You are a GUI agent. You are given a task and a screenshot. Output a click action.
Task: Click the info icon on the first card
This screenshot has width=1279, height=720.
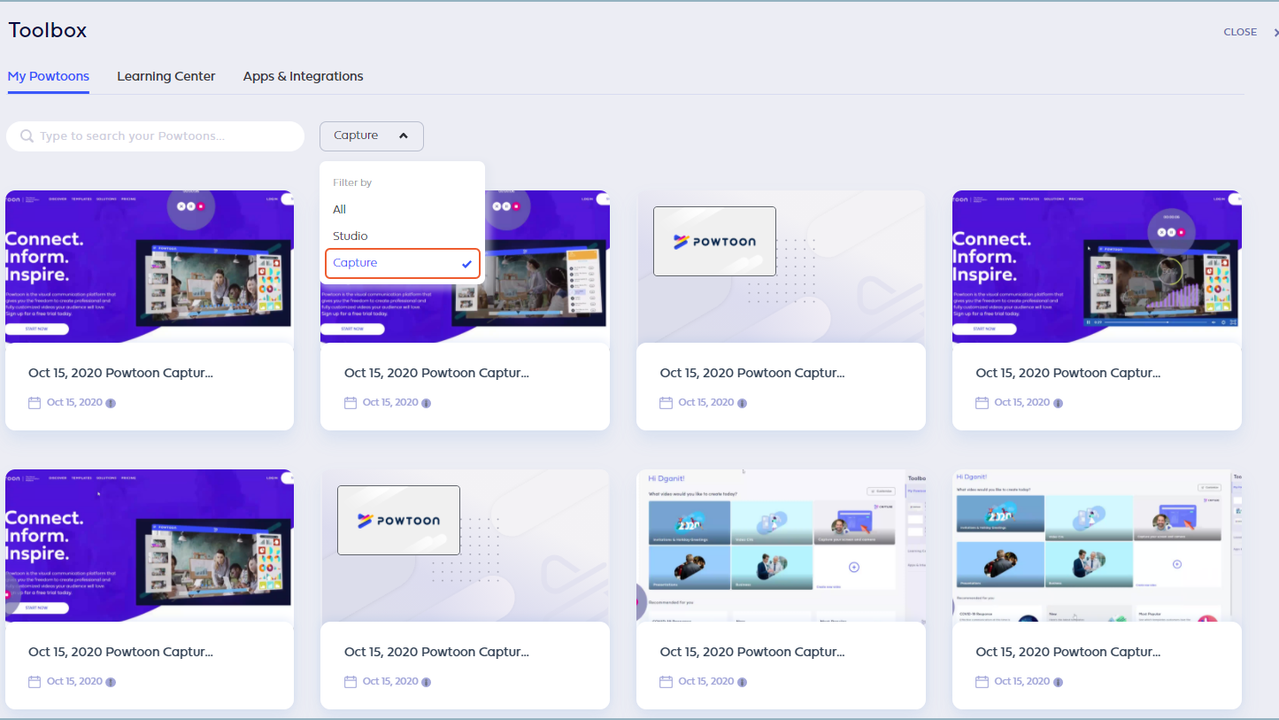(111, 403)
